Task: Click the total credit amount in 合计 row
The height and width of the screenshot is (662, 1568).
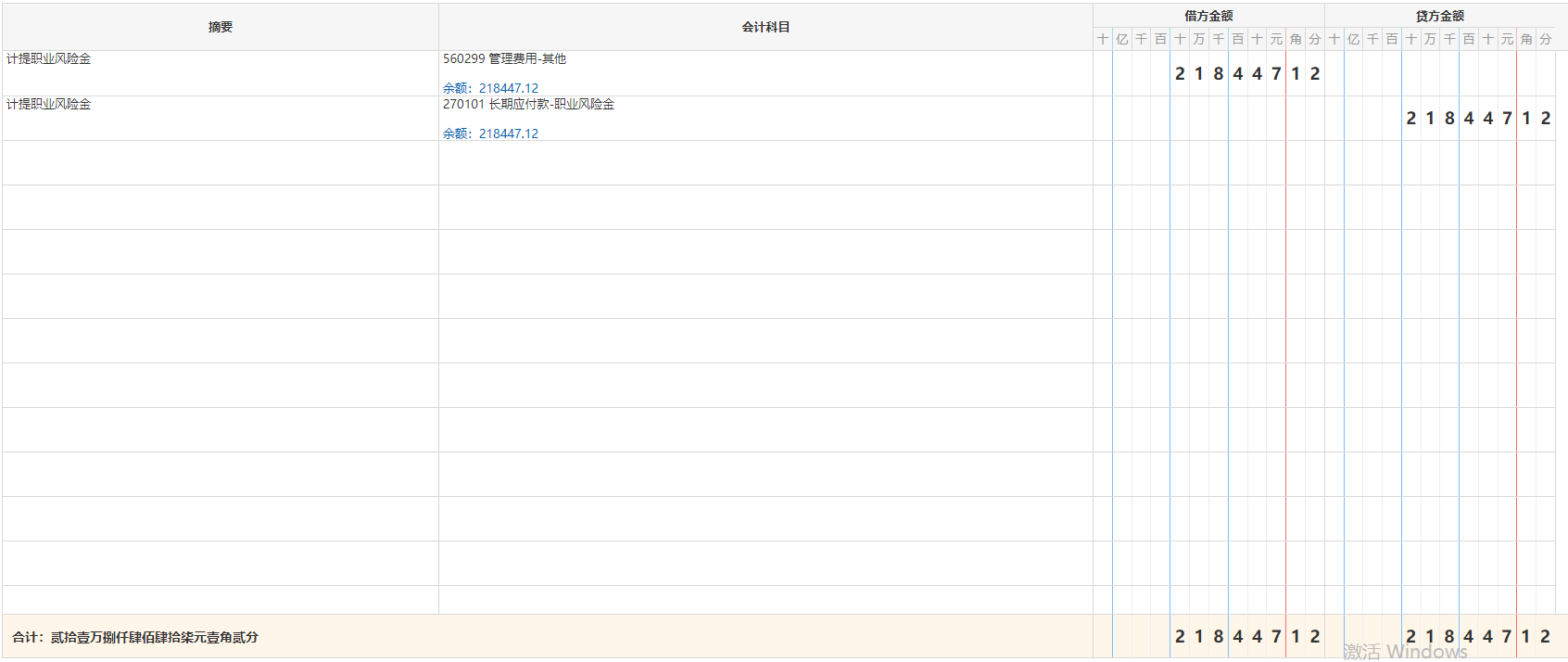Action: click(1477, 637)
